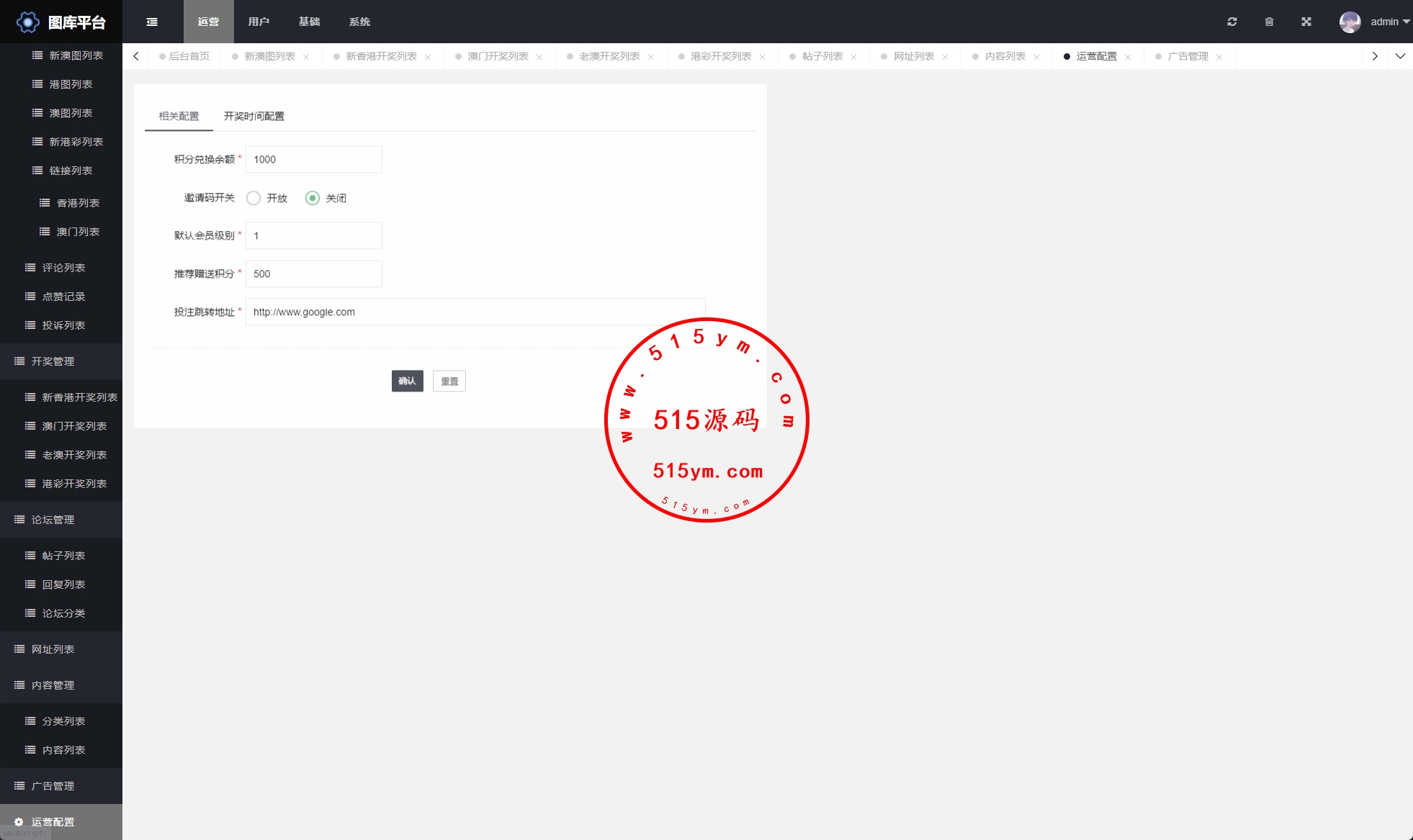Open the tab list dropdown chevron

(x=1400, y=56)
